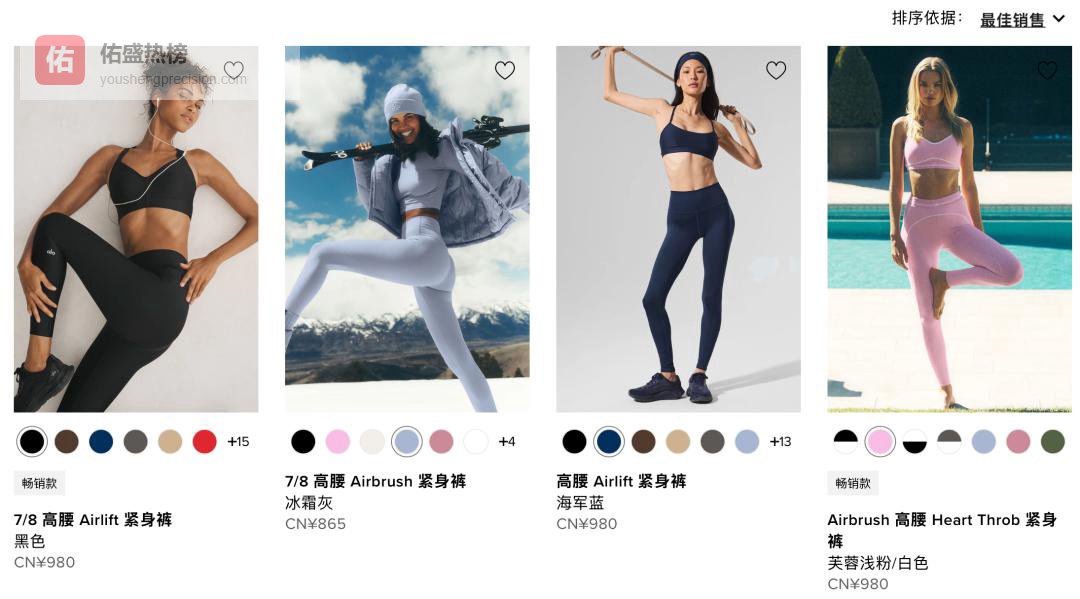Favorite the black 7/8 Airlift leggings with heart
Viewport: 1080px width, 599px height.
click(233, 70)
